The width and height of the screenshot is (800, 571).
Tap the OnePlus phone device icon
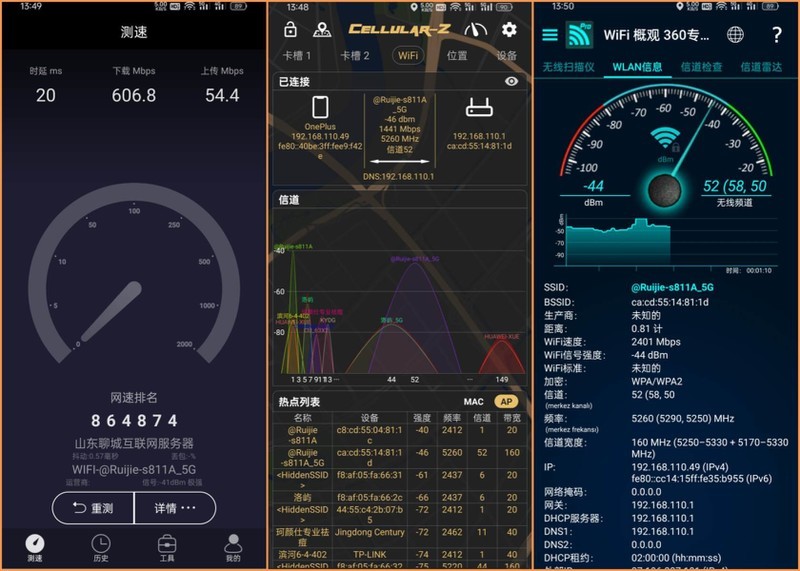320,107
